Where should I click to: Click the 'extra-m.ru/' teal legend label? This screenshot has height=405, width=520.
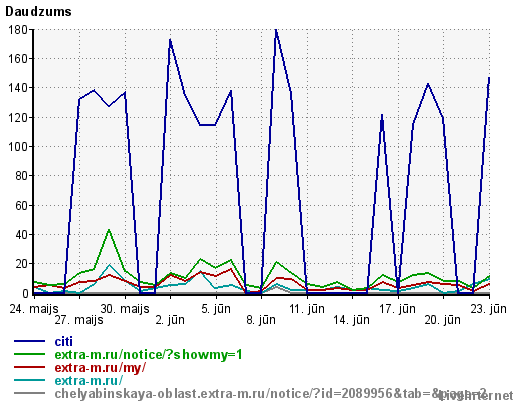(x=89, y=381)
